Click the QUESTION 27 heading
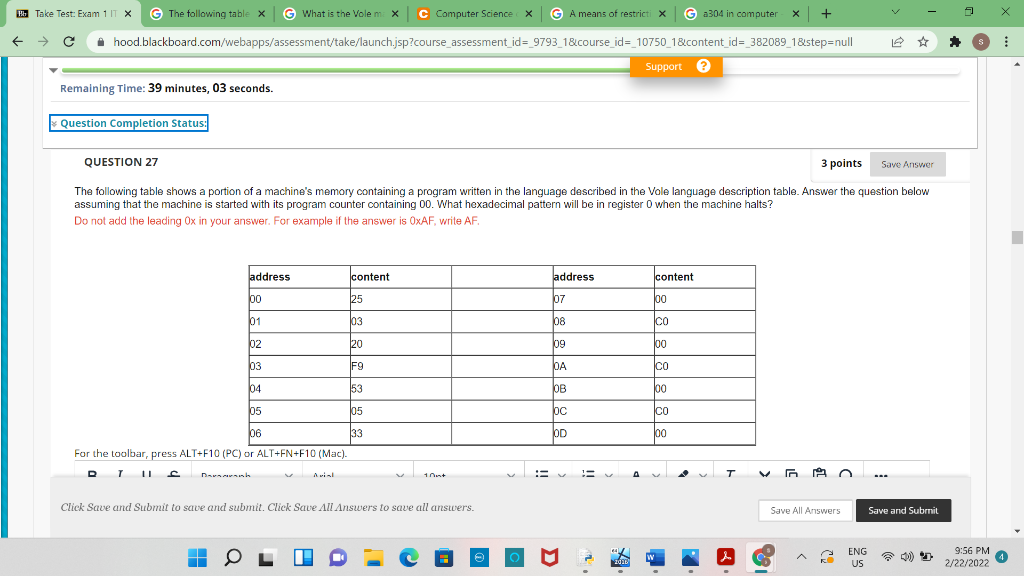This screenshot has height=576, width=1024. pyautogui.click(x=121, y=162)
